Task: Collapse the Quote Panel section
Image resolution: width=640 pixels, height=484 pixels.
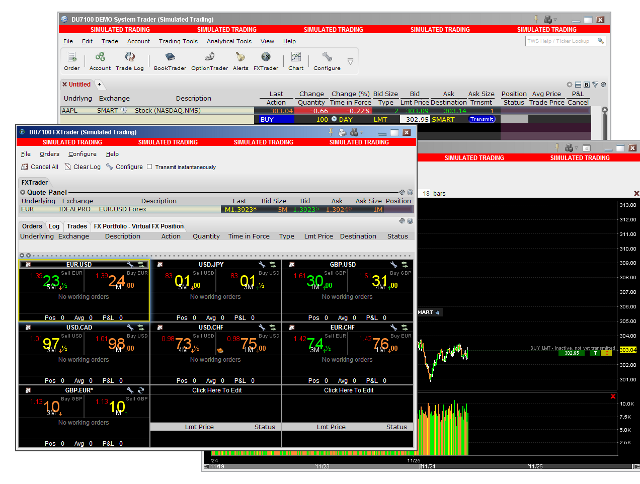Action: [23, 192]
